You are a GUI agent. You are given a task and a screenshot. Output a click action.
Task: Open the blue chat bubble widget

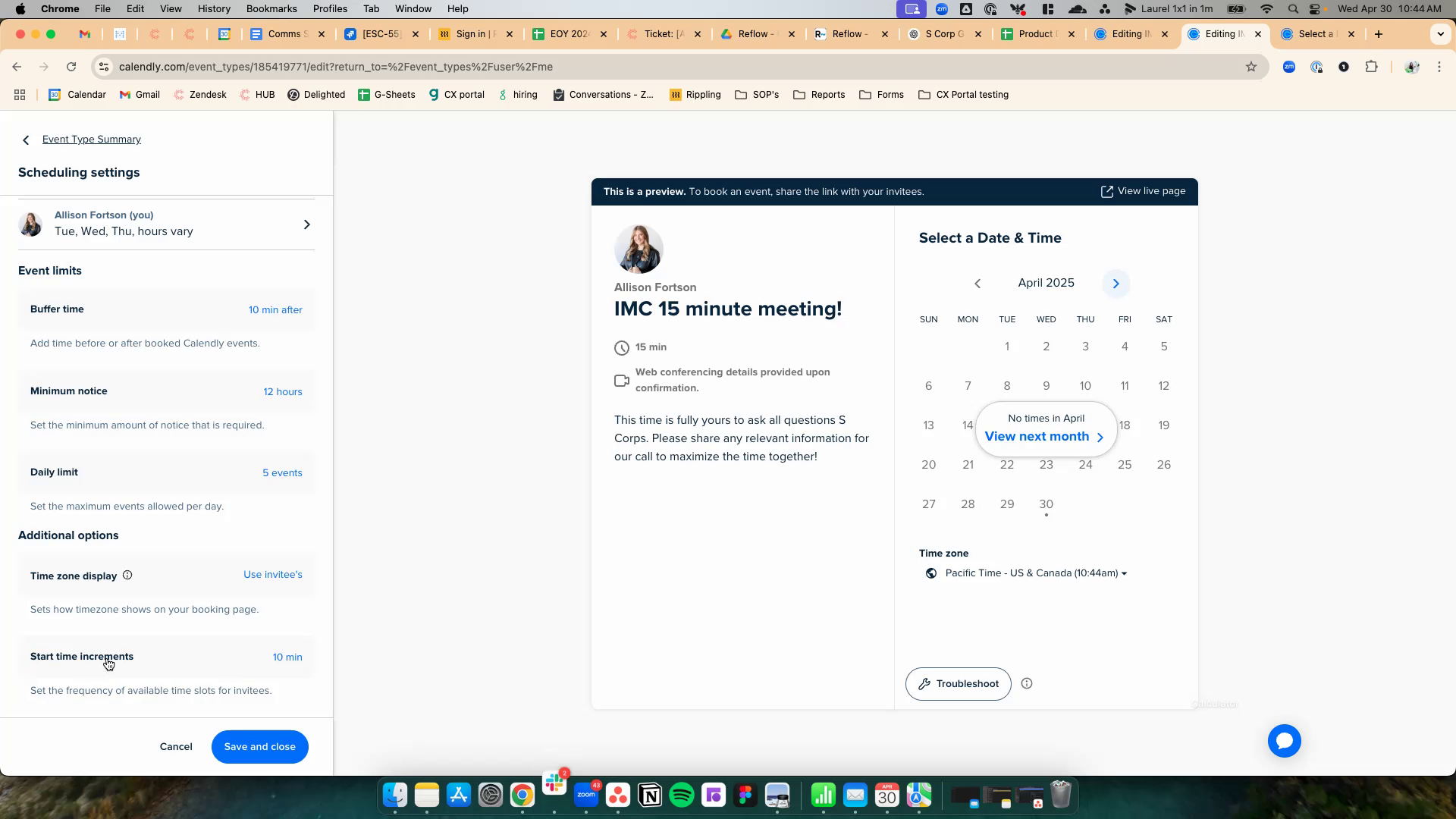point(1284,741)
